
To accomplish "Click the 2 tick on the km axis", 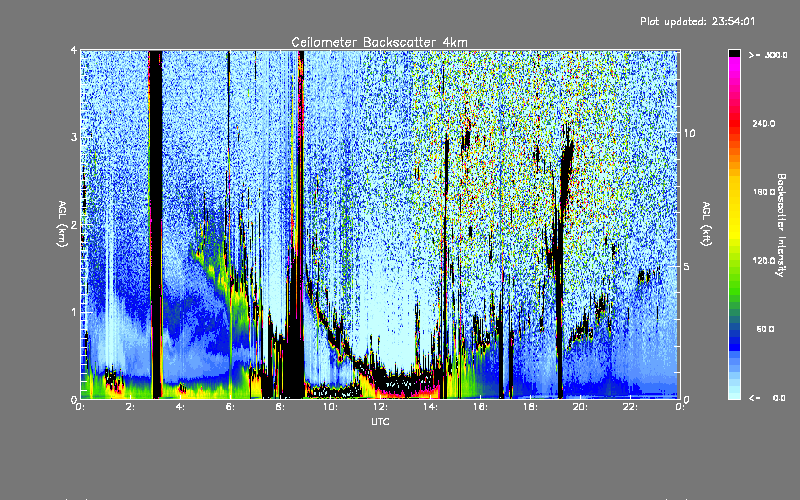I will pos(74,224).
